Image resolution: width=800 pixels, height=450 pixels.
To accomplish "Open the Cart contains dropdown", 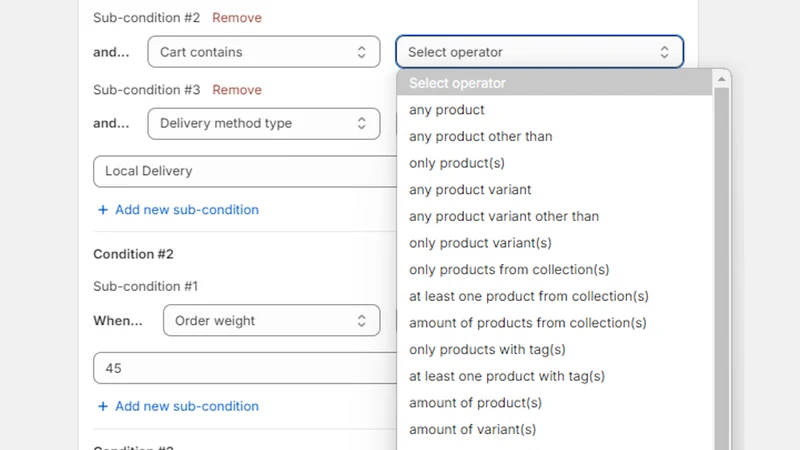I will (264, 52).
